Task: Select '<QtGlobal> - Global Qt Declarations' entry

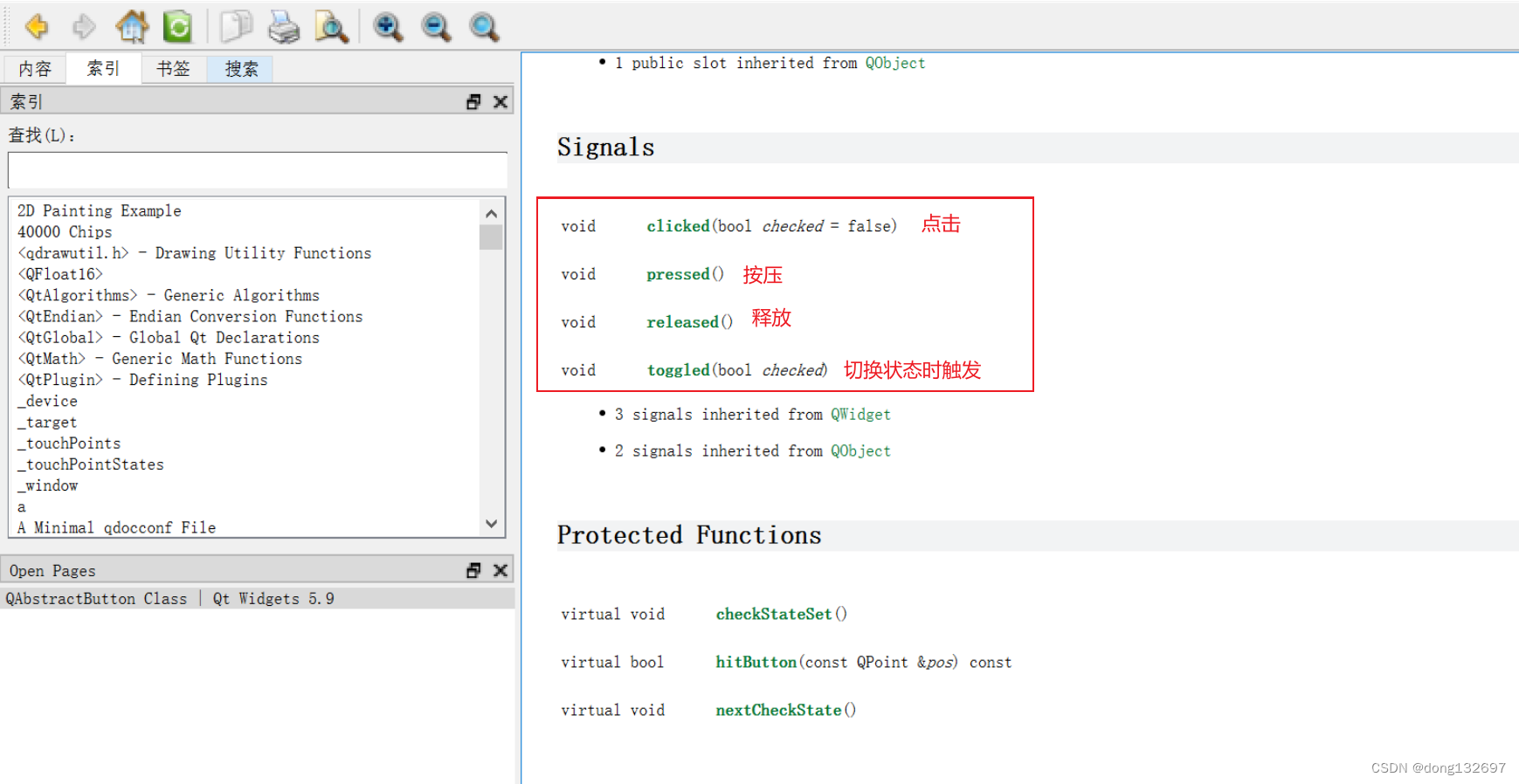Action: tap(169, 338)
